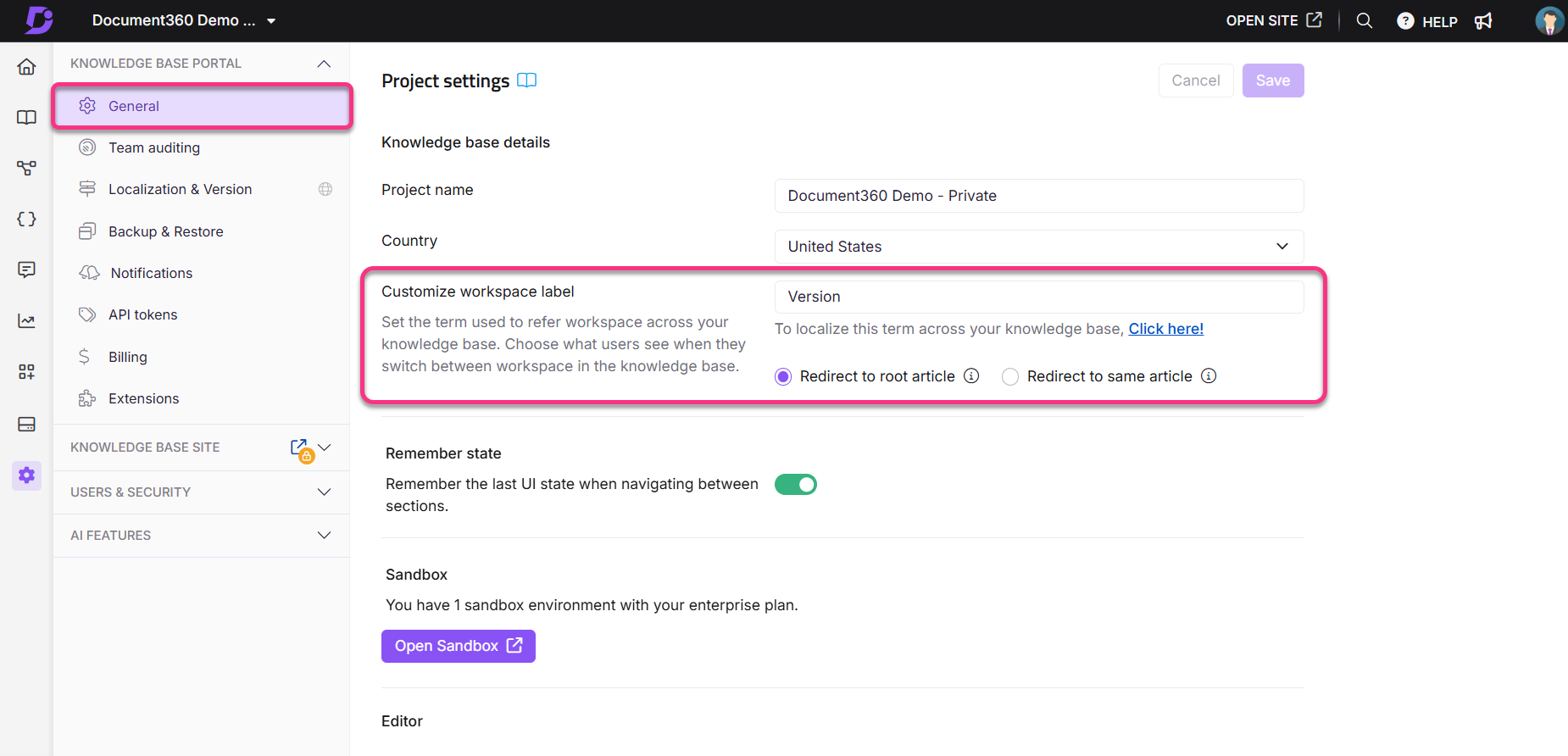1568x756 pixels.
Task: Open the widgets grid icon in left rail
Action: click(26, 371)
